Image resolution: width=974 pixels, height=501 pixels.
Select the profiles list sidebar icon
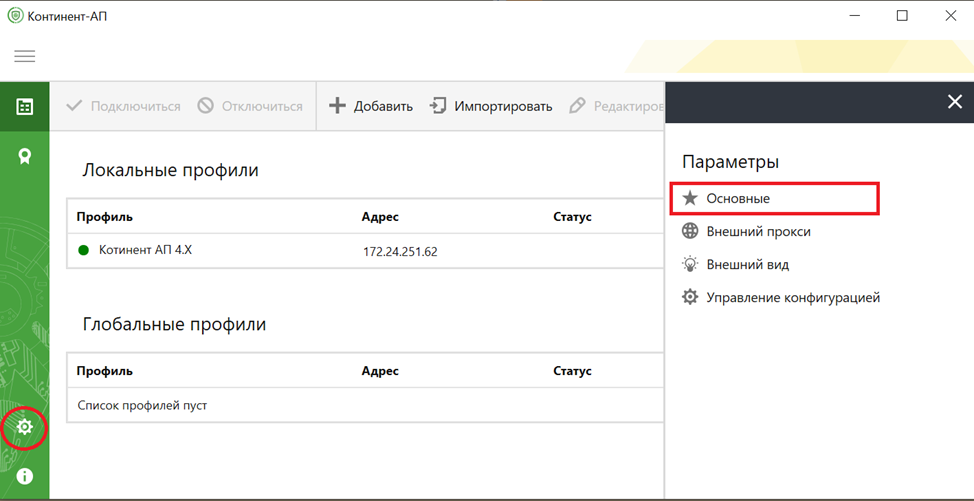(25, 107)
